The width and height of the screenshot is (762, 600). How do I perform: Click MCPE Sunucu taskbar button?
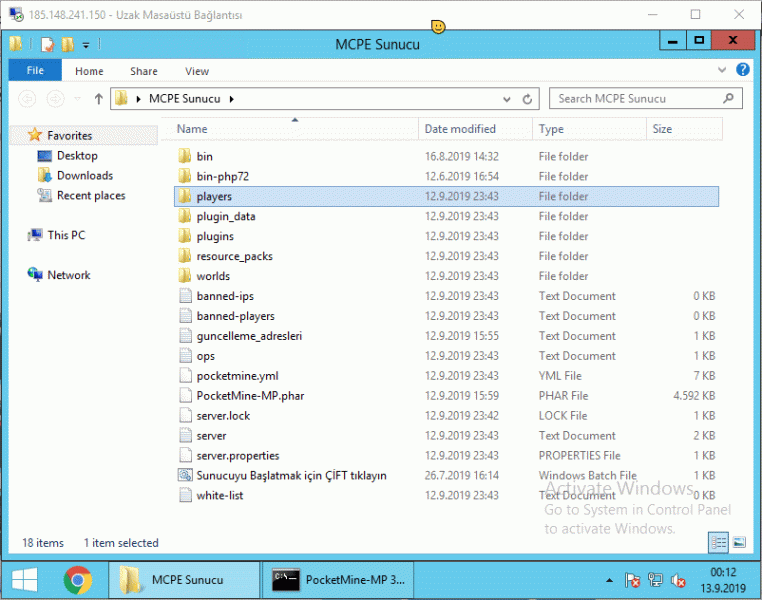click(185, 580)
